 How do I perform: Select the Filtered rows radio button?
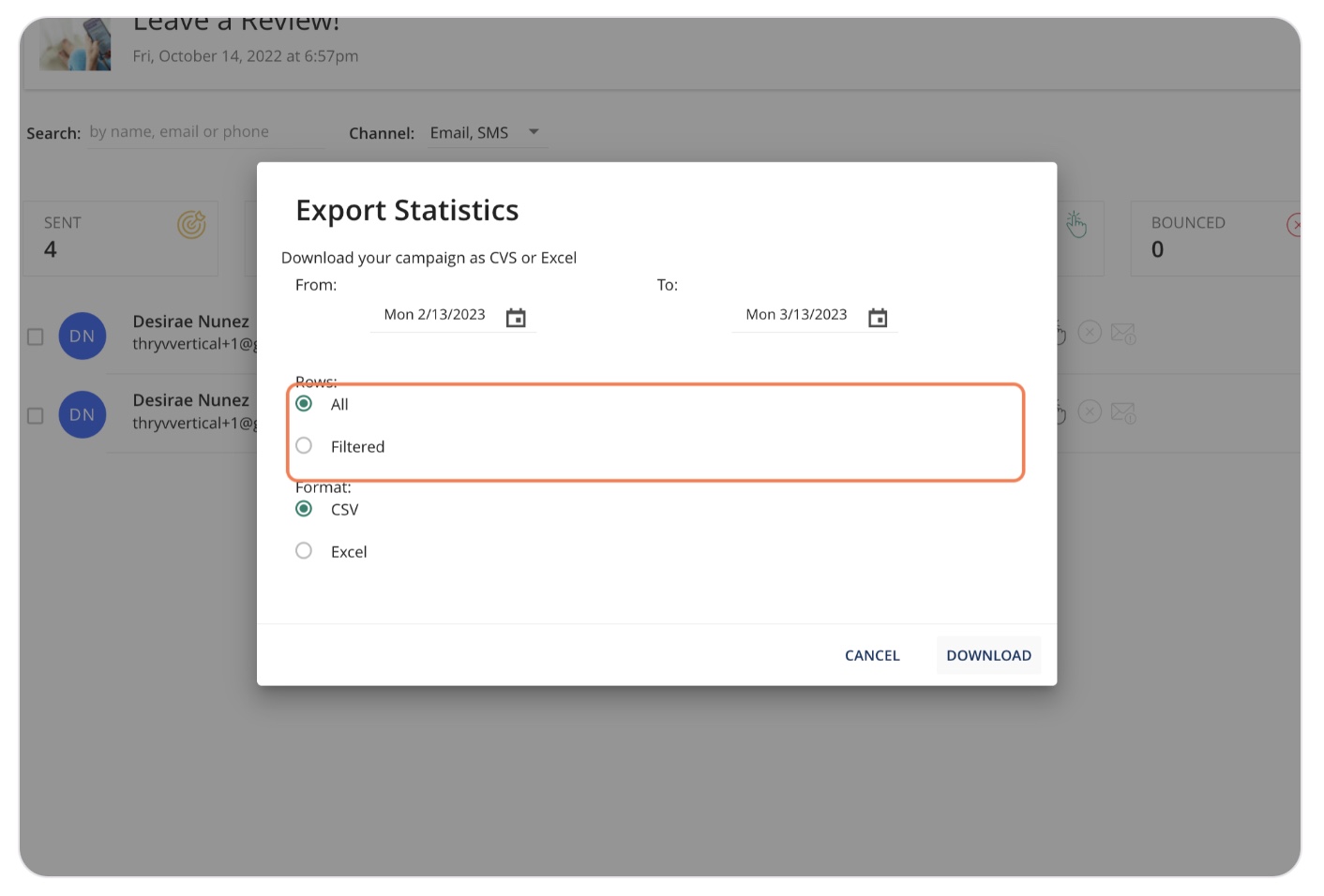(x=304, y=445)
